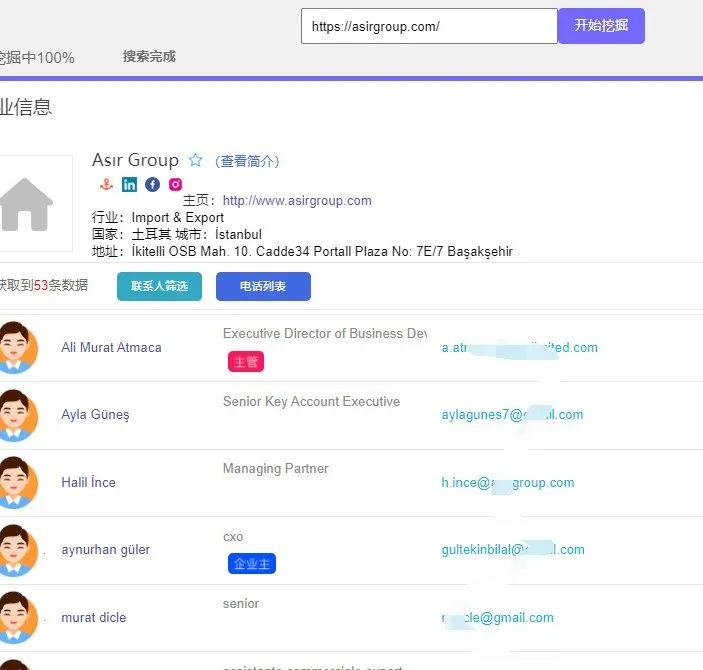Viewport: 703px width, 670px height.
Task: Open the h.ince email address
Action: [508, 483]
